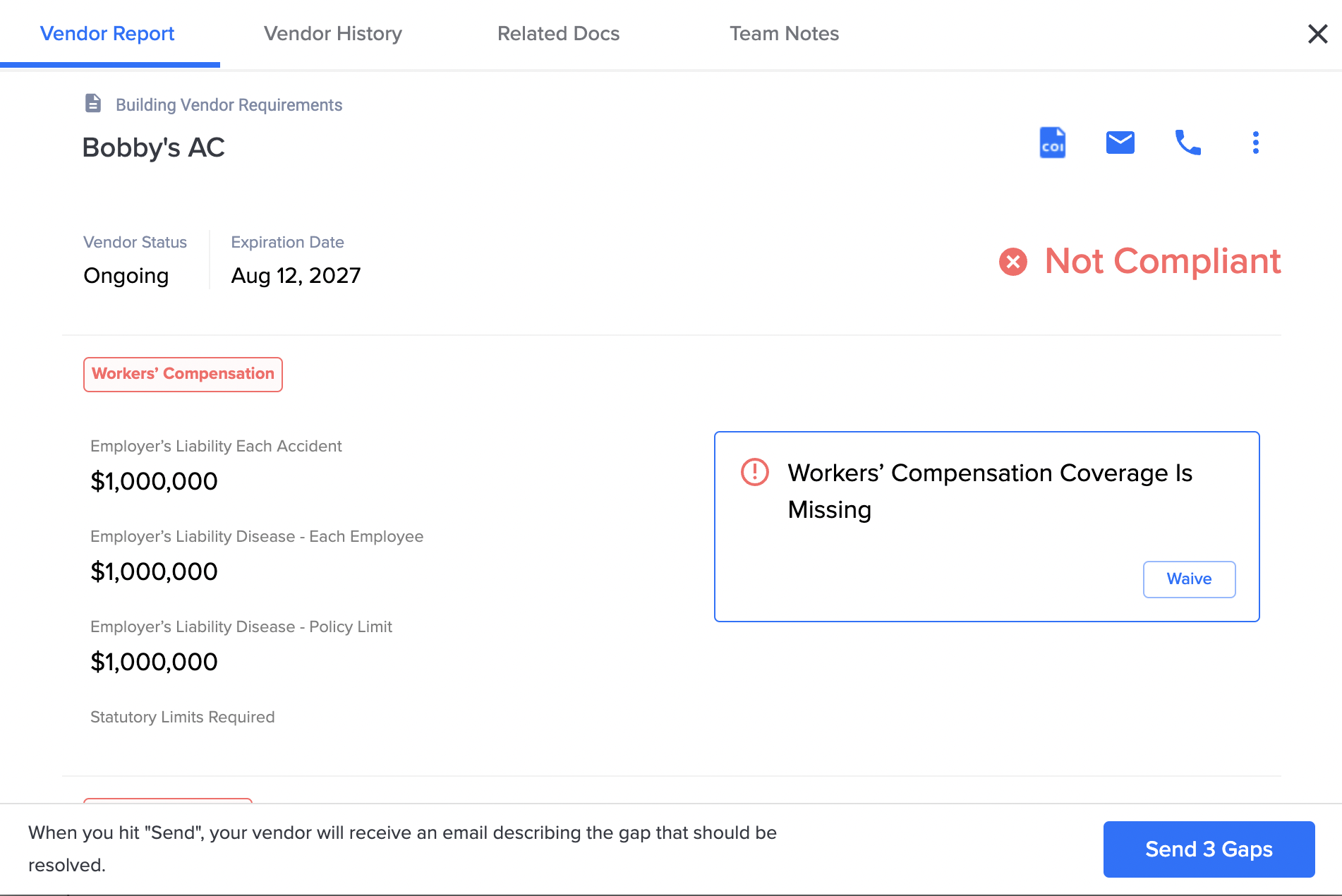Open the COI document icon
Image resolution: width=1342 pixels, height=896 pixels.
[1052, 143]
